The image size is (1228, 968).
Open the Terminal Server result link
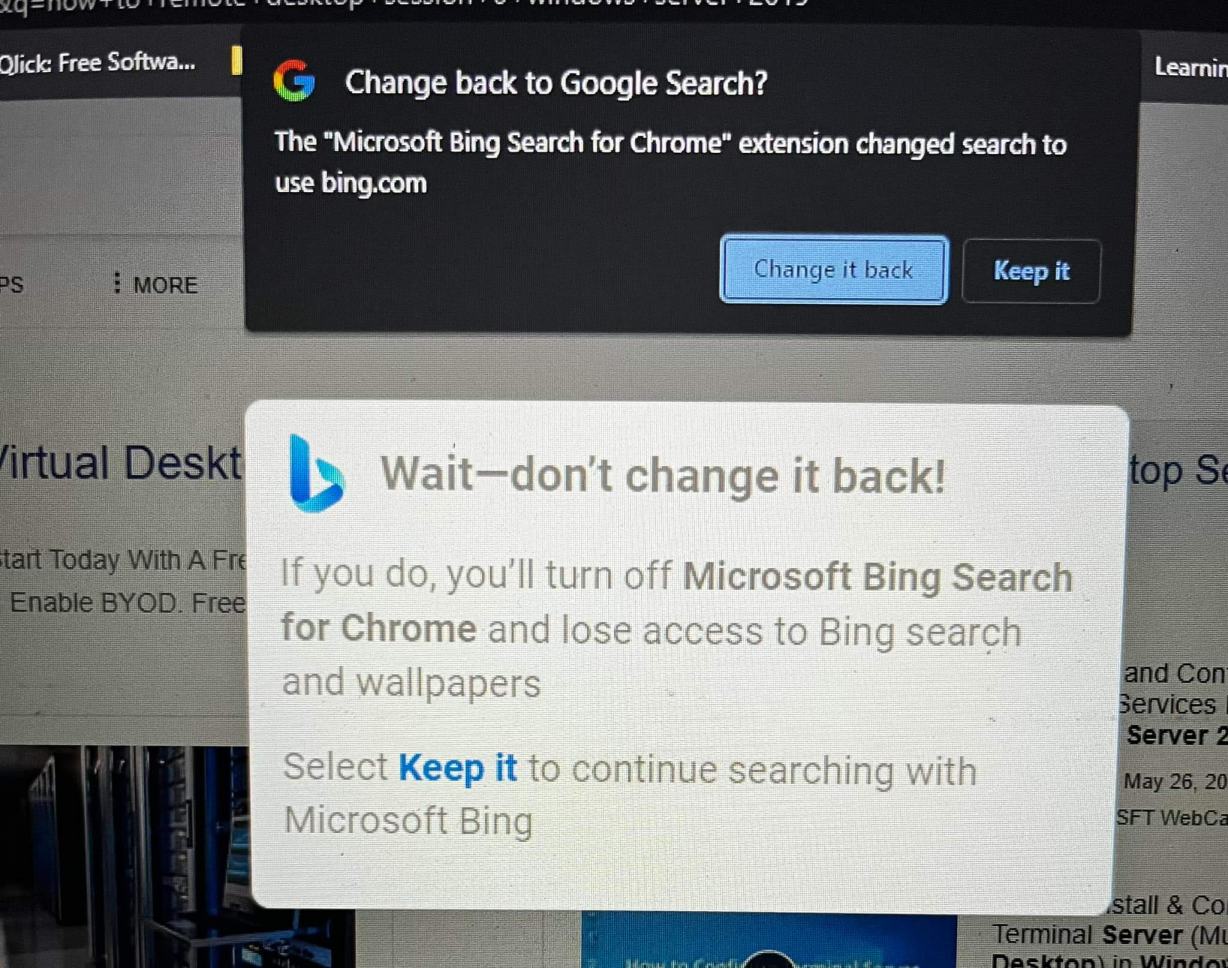coord(1107,935)
